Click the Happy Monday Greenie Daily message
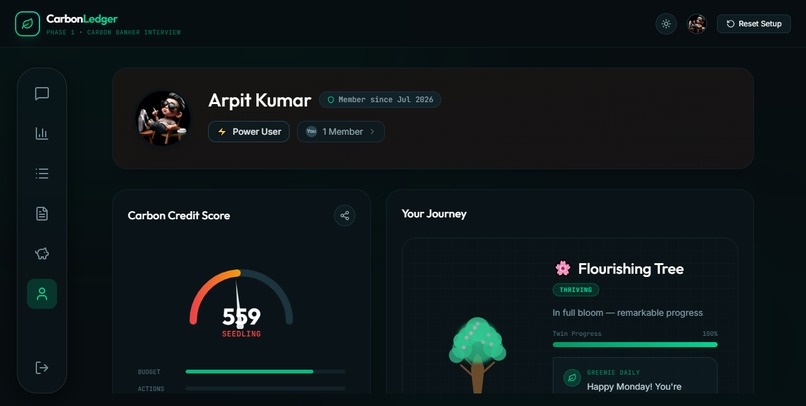This screenshot has width=806, height=406. (x=634, y=386)
